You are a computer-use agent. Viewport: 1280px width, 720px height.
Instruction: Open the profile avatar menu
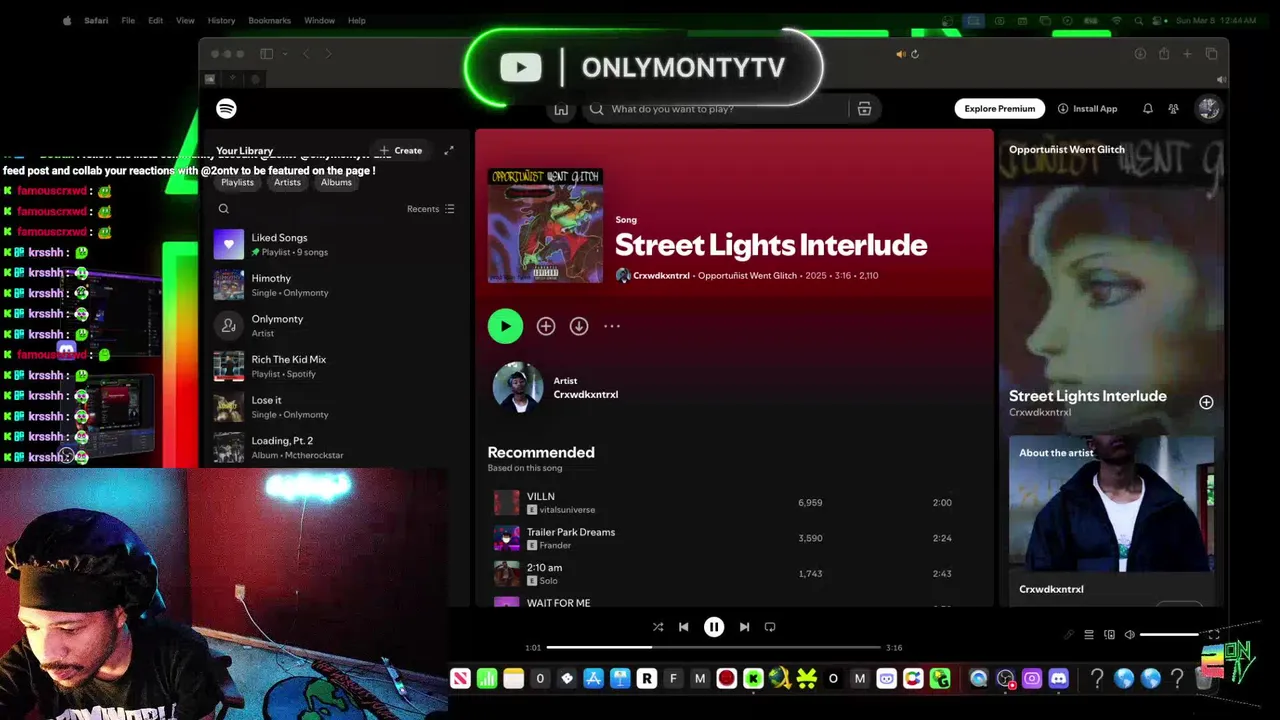(1208, 108)
